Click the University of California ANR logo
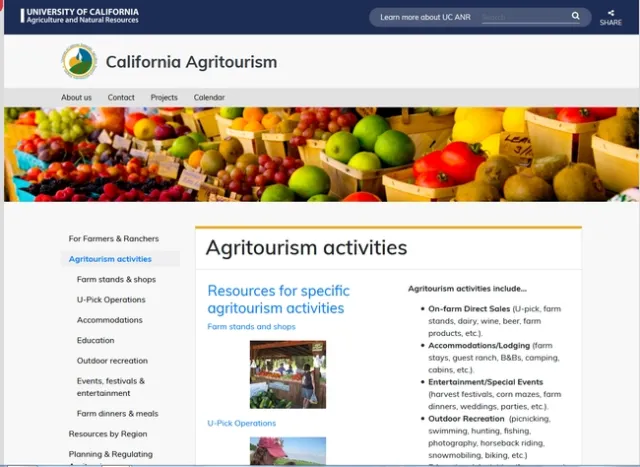This screenshot has height=467, width=640. pos(80,16)
